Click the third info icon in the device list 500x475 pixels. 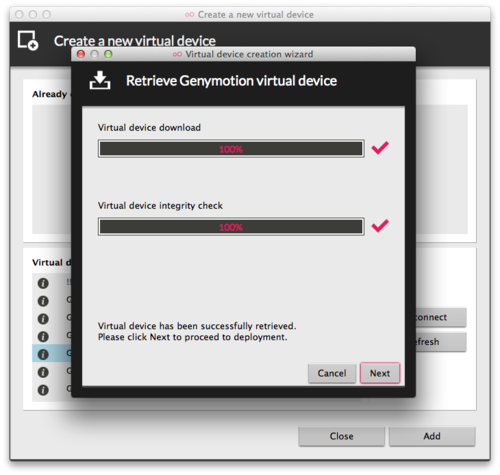click(43, 319)
